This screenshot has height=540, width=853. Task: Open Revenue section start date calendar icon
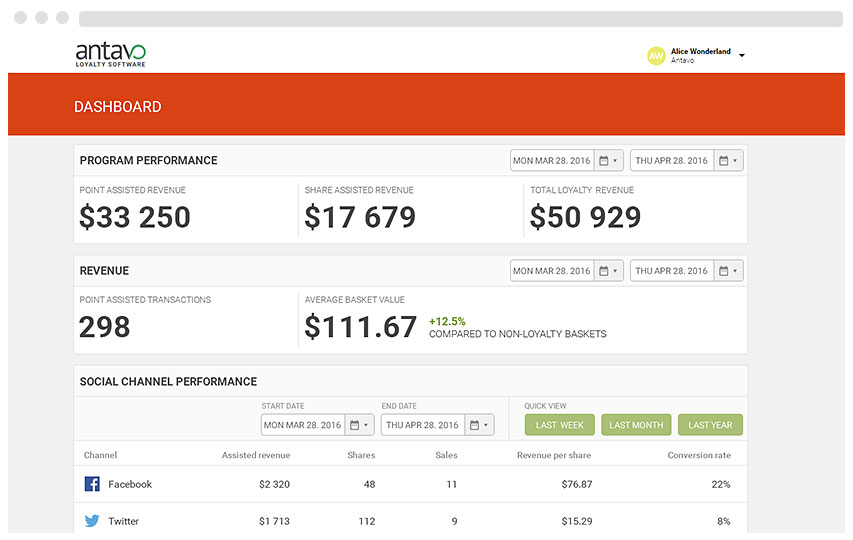tap(608, 271)
